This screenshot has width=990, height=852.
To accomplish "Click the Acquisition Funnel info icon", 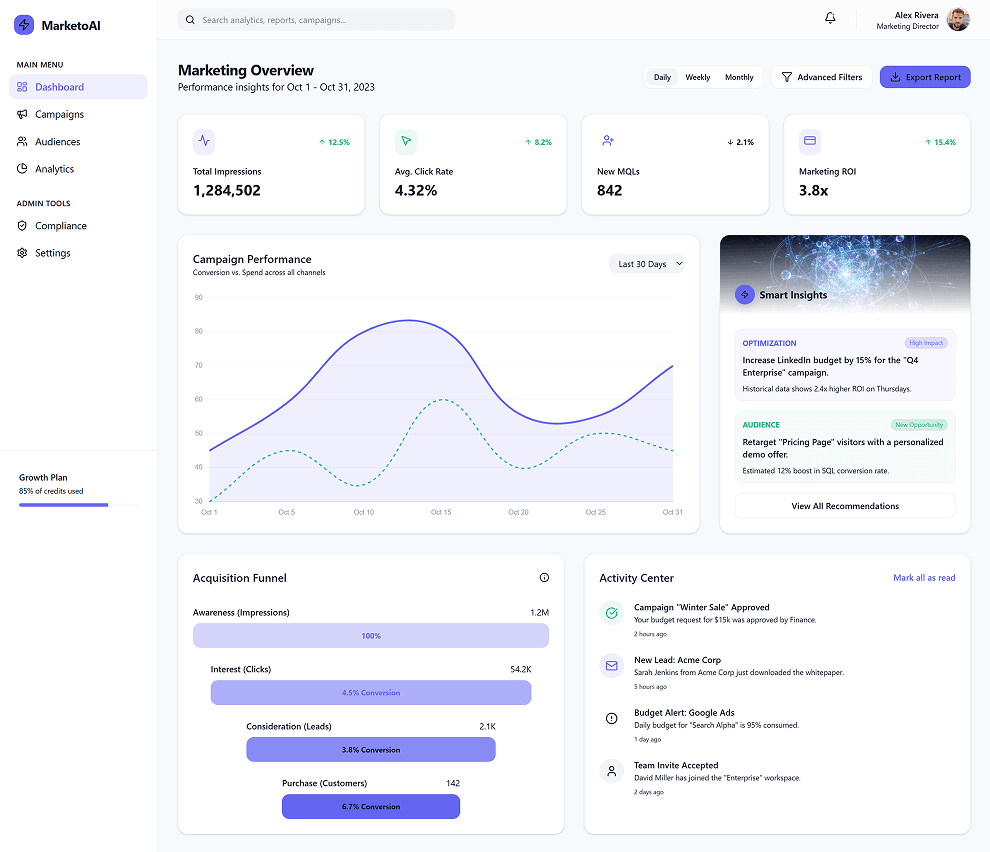I will click(x=544, y=577).
